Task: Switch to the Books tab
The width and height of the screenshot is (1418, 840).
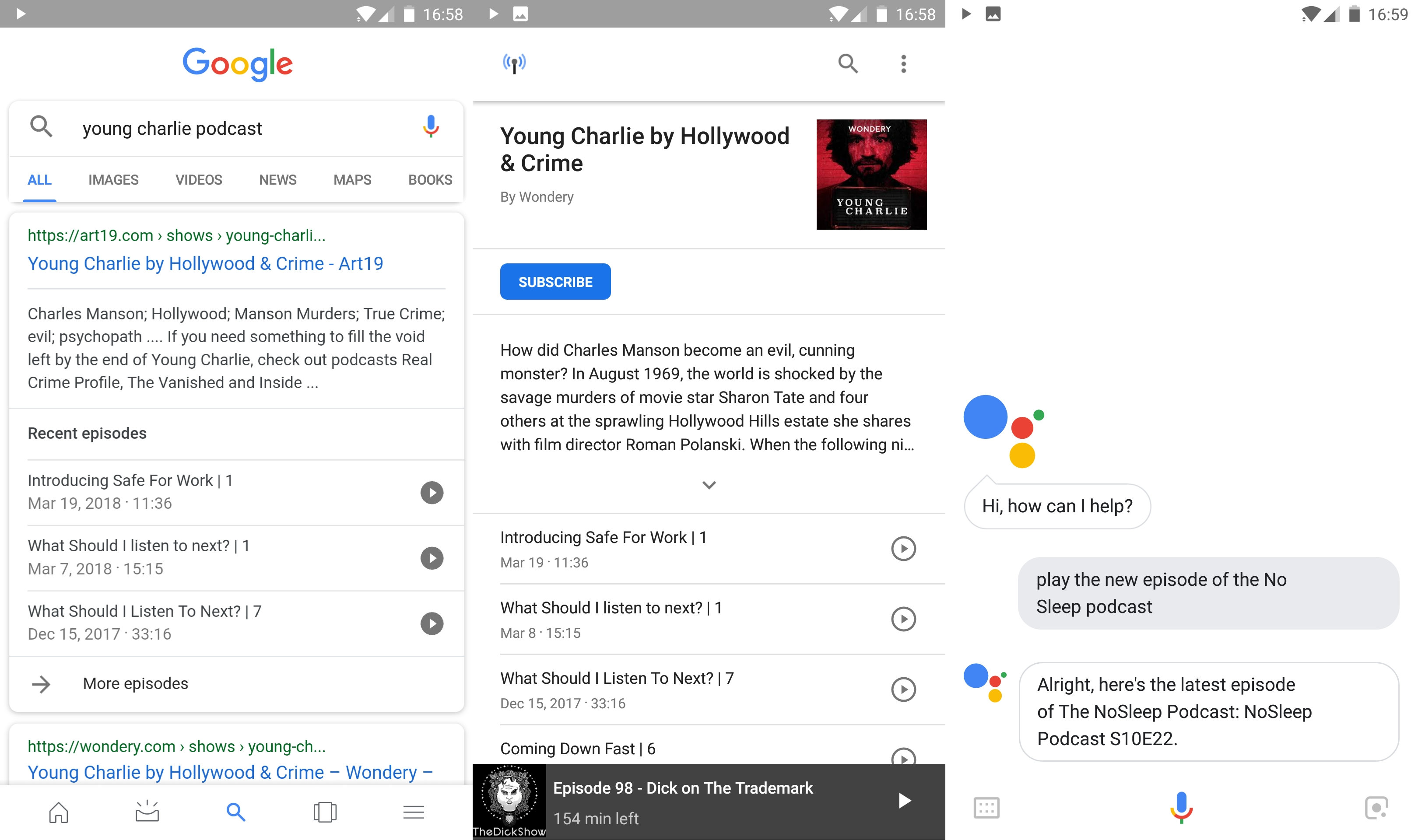Action: 430,180
